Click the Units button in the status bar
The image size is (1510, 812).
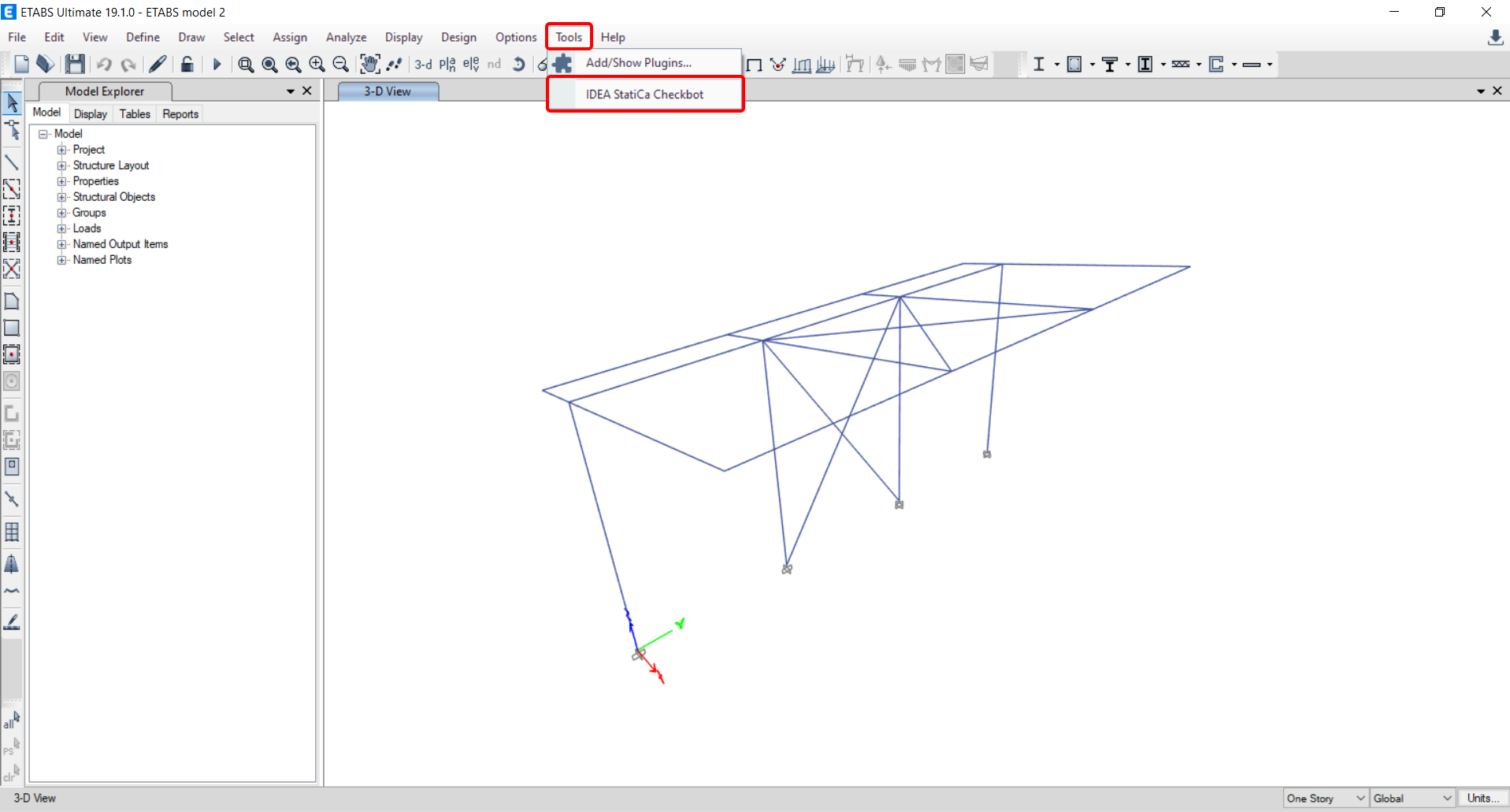[x=1483, y=798]
